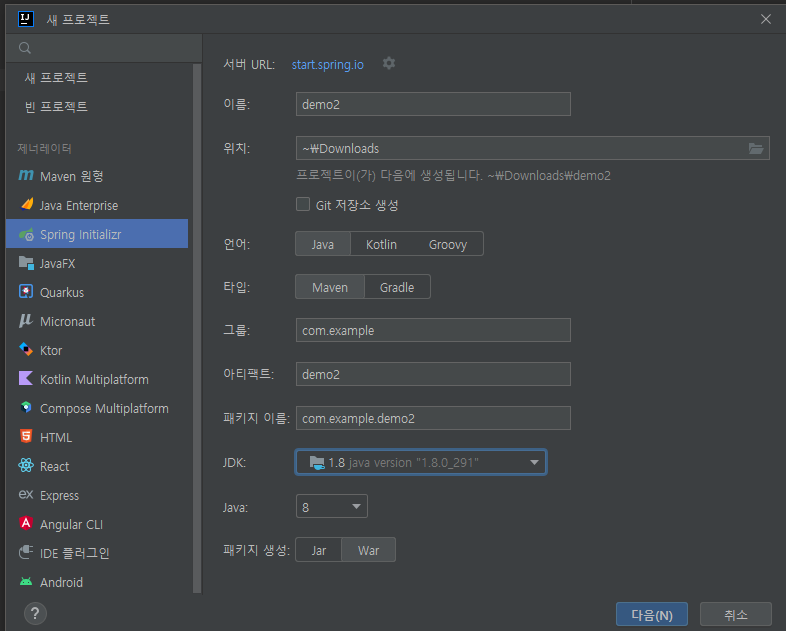Select Jar packaging
The width and height of the screenshot is (786, 631).
pos(319,550)
